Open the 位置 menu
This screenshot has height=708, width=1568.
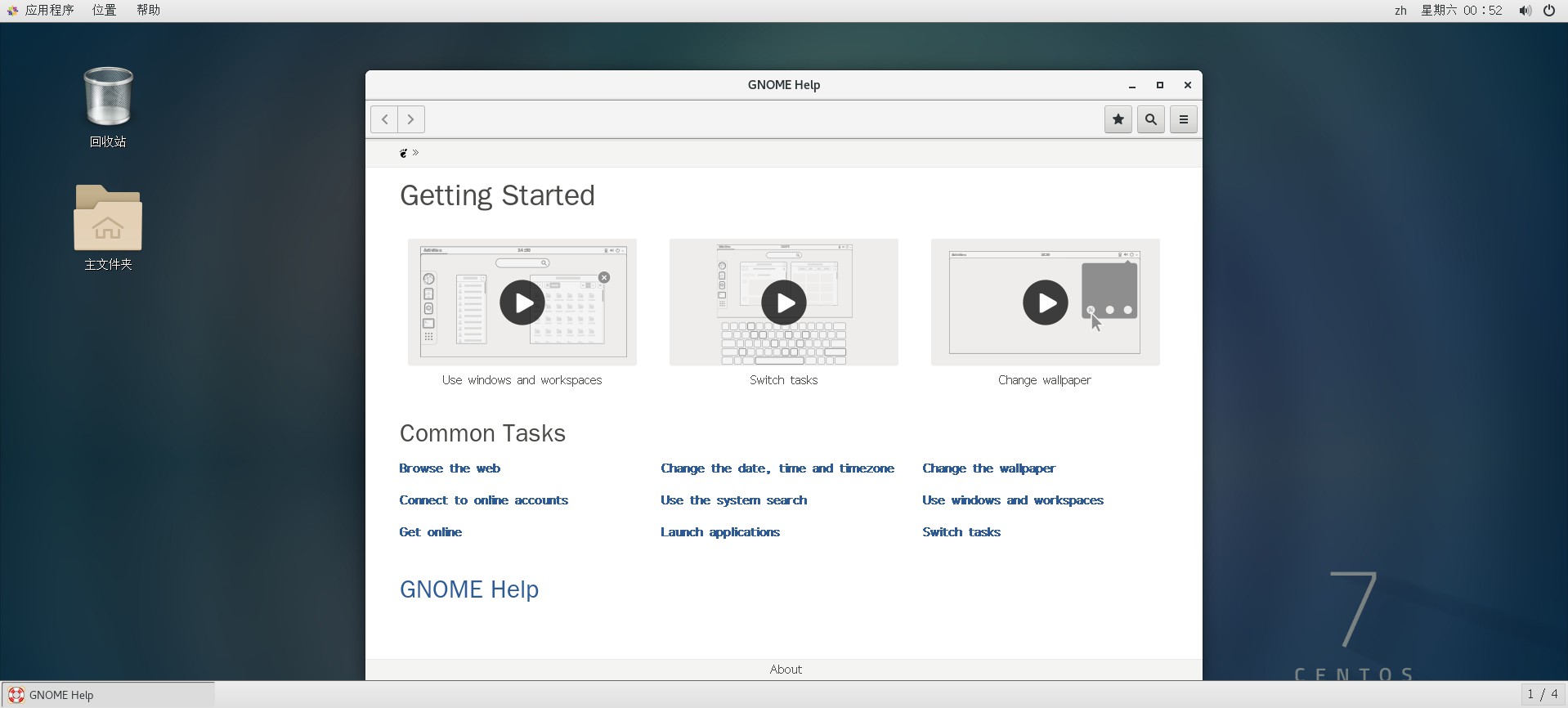[x=104, y=11]
